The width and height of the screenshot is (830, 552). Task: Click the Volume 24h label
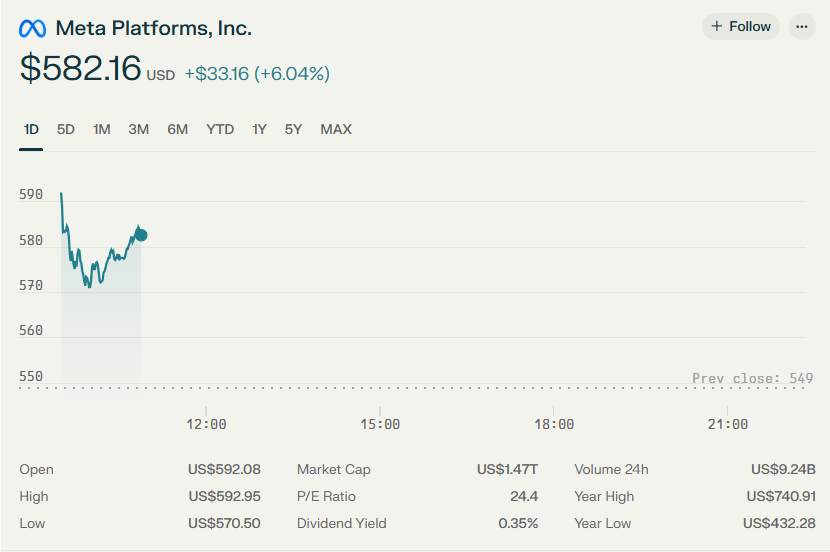[611, 469]
